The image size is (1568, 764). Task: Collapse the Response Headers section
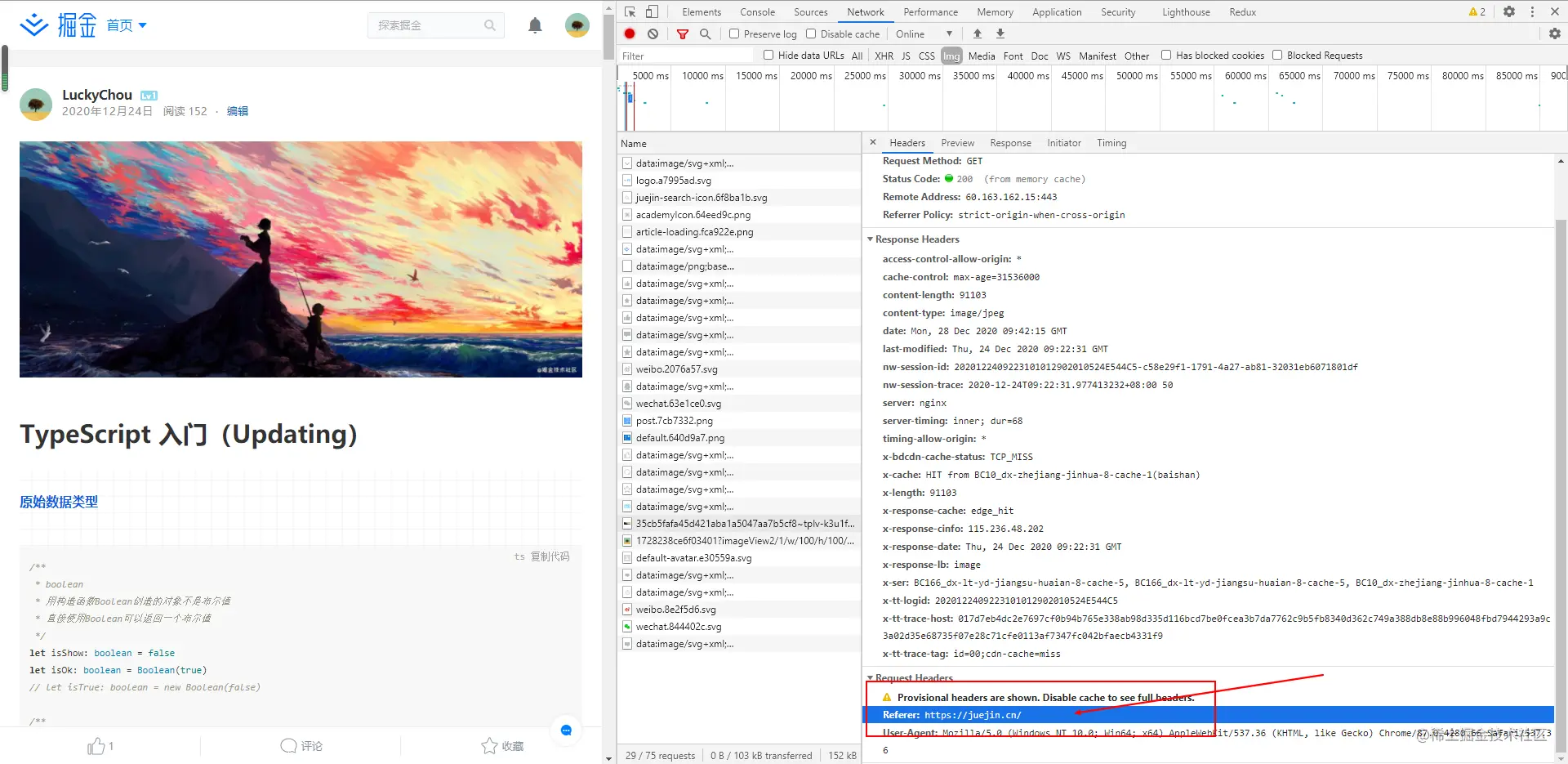pos(871,239)
